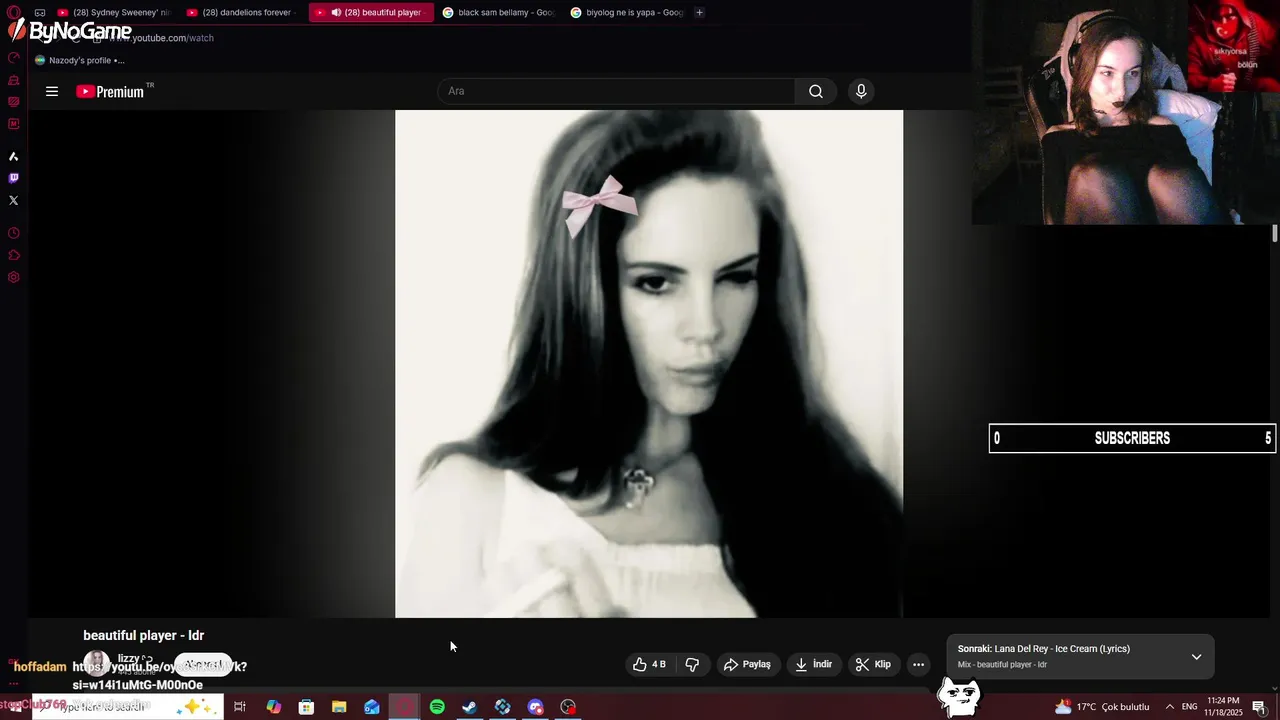Screen dimensions: 1280x720
Task: Open Discord from the taskbar
Action: [536, 707]
